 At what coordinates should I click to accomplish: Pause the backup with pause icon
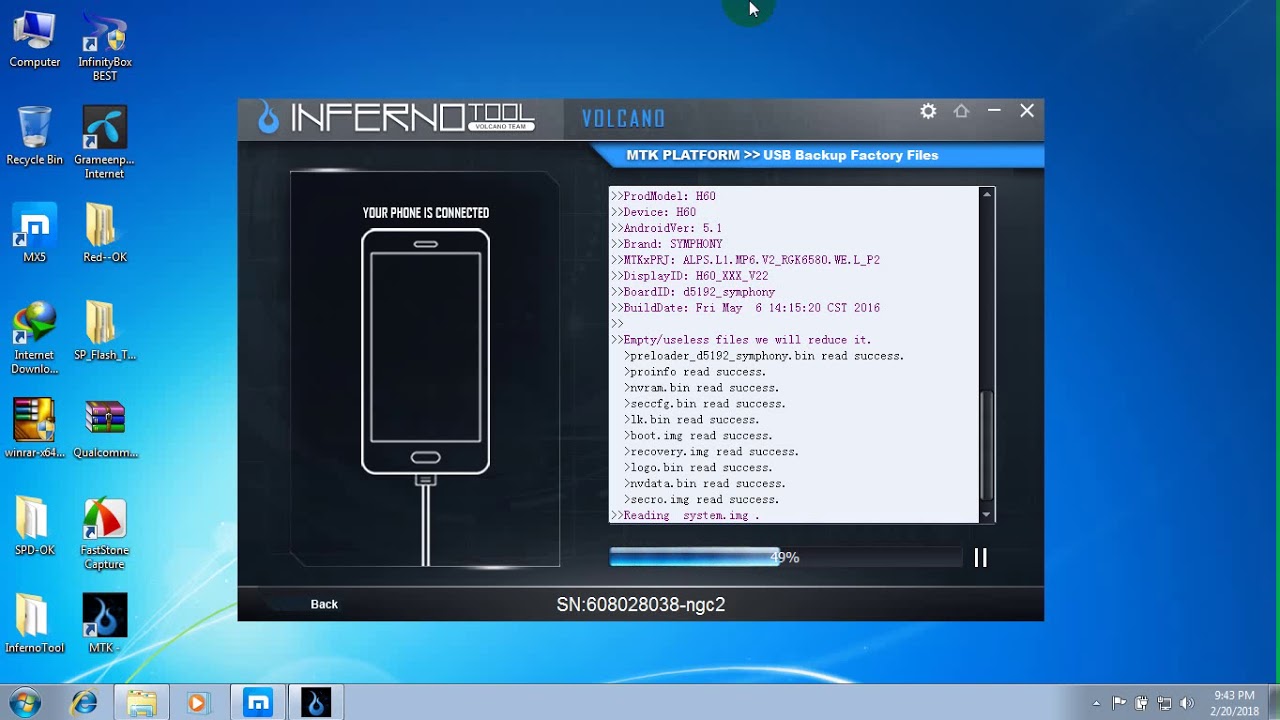[x=980, y=558]
